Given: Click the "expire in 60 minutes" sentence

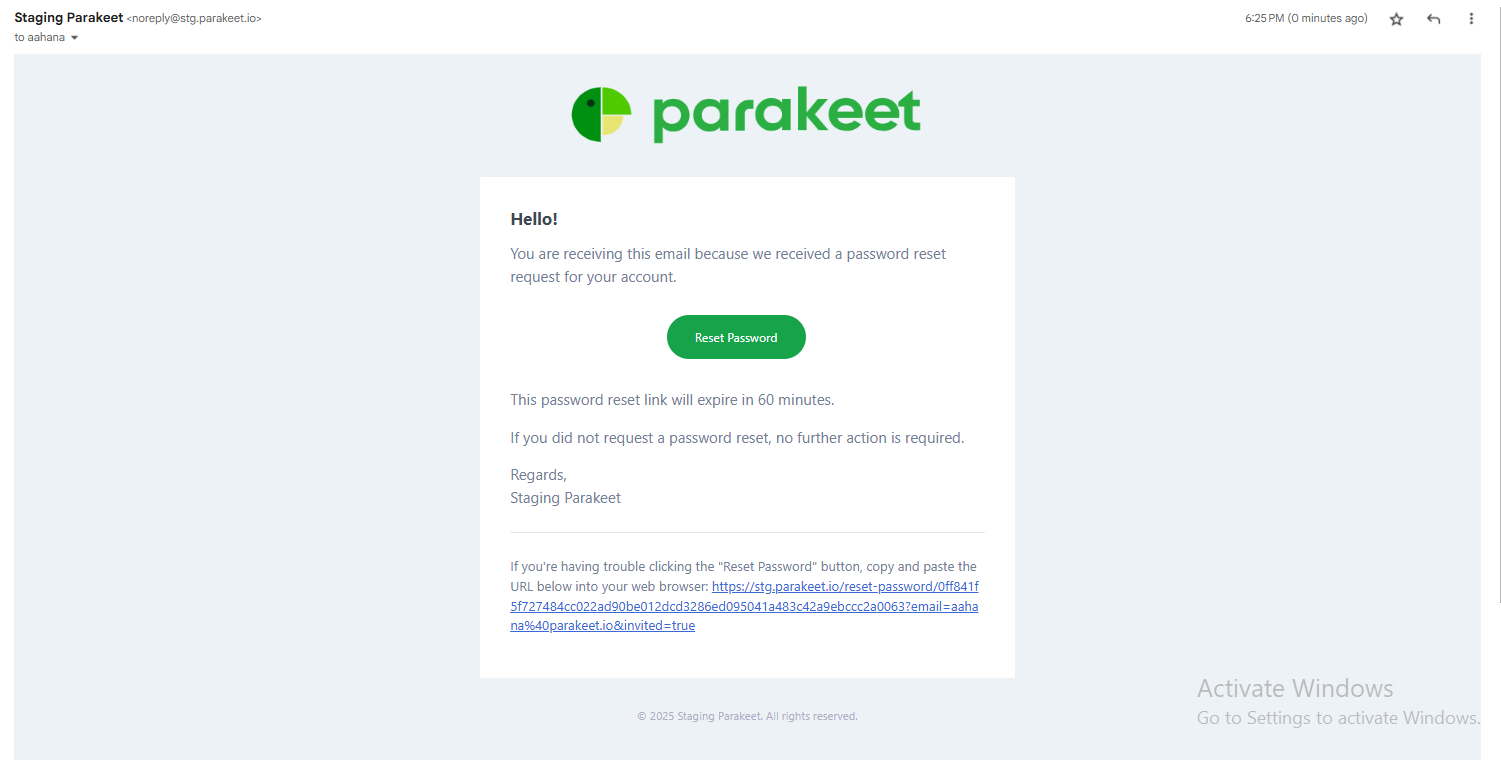Looking at the screenshot, I should pos(672,400).
